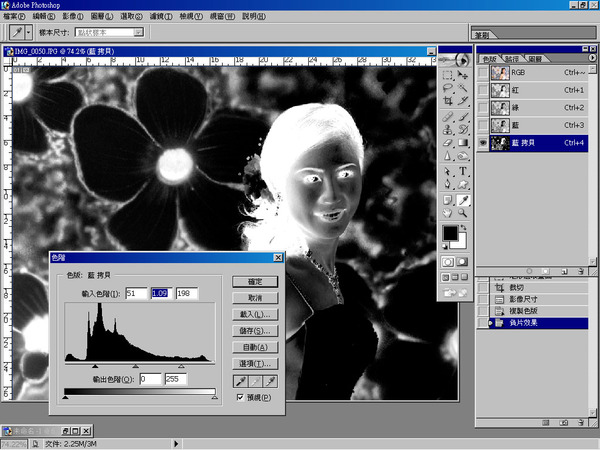Select the Hand tool
The width and height of the screenshot is (600, 450).
coord(449,213)
